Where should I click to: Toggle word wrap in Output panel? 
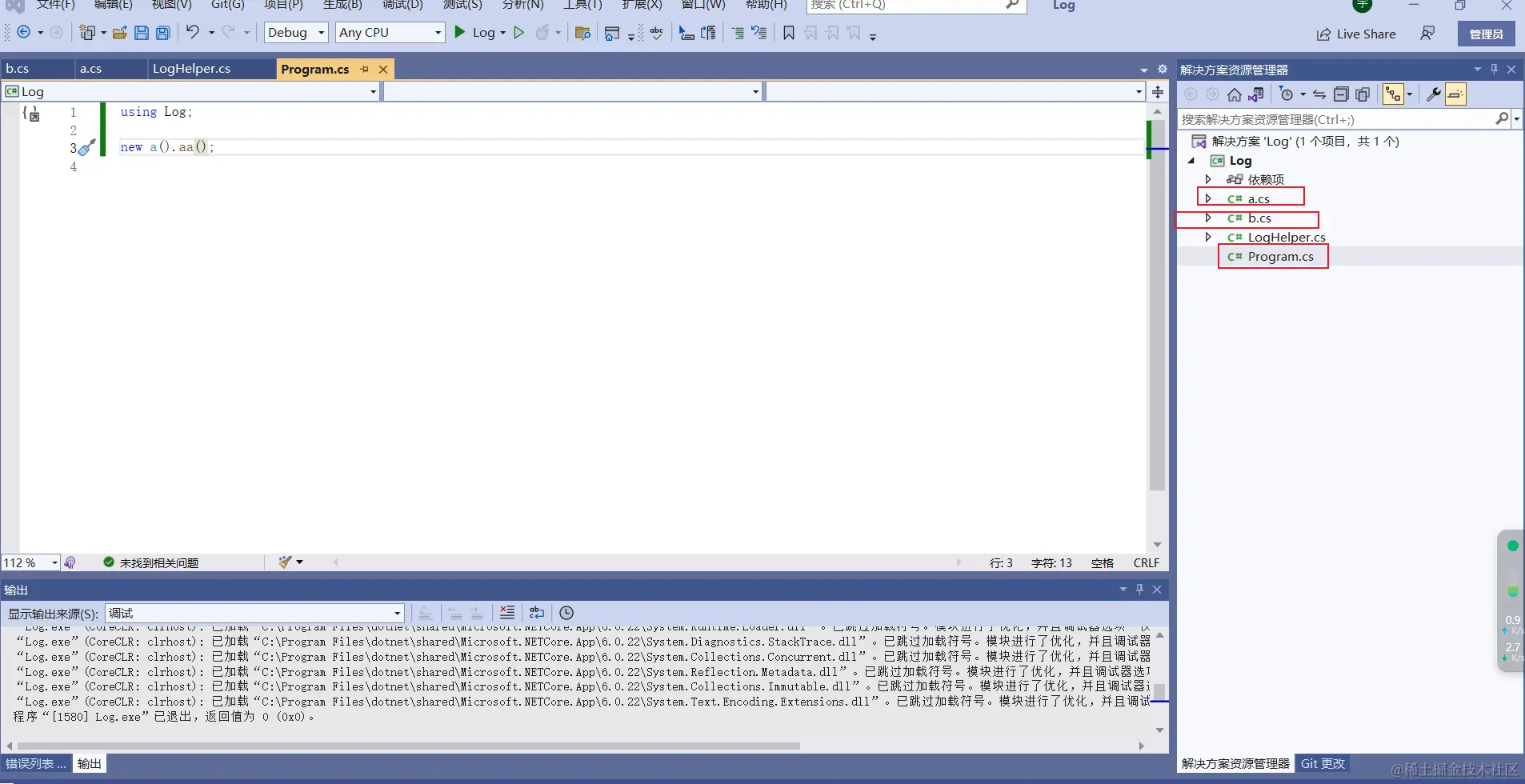(x=537, y=613)
